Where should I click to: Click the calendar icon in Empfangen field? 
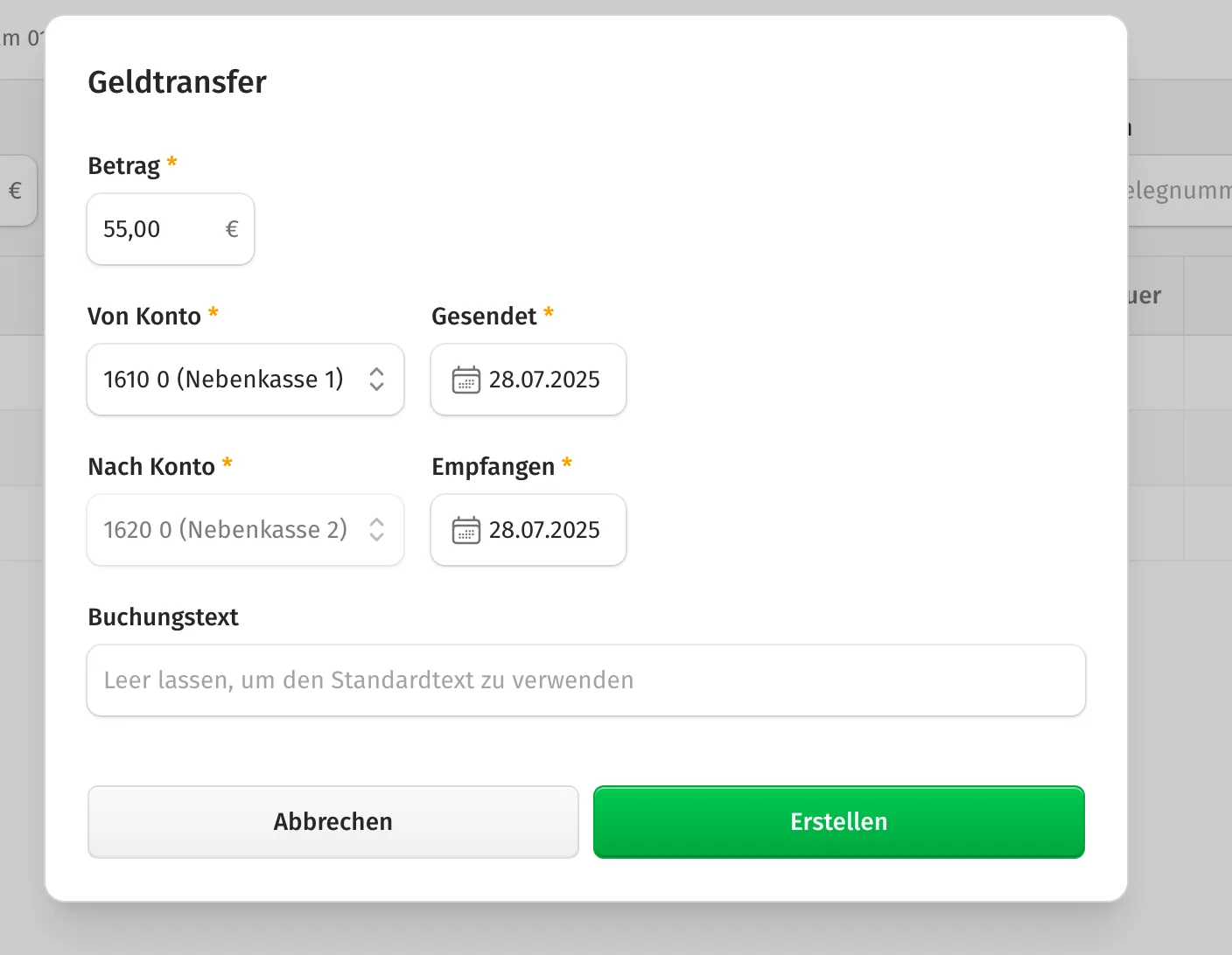pyautogui.click(x=465, y=530)
